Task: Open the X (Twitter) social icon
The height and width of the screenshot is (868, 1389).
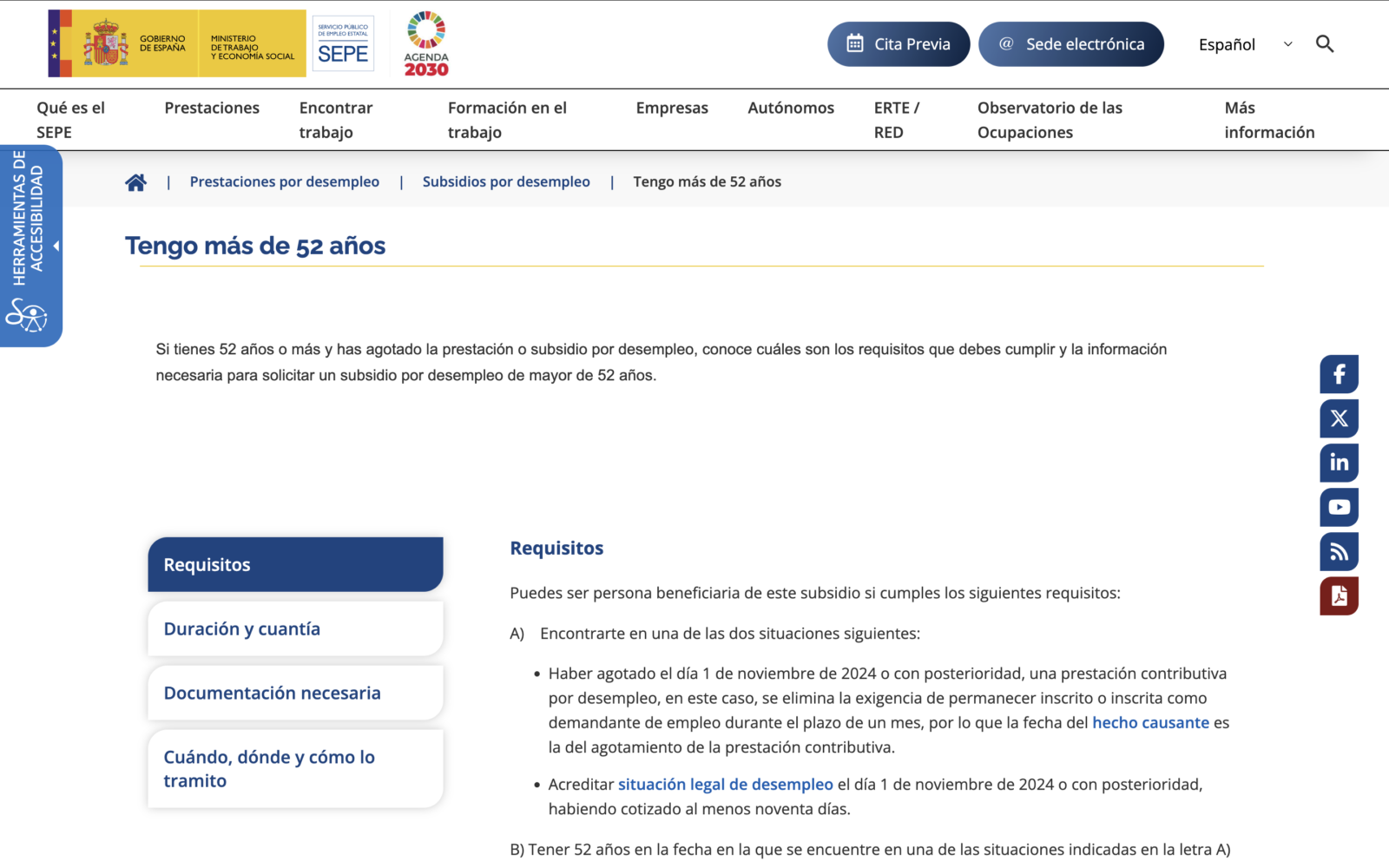Action: tap(1339, 419)
